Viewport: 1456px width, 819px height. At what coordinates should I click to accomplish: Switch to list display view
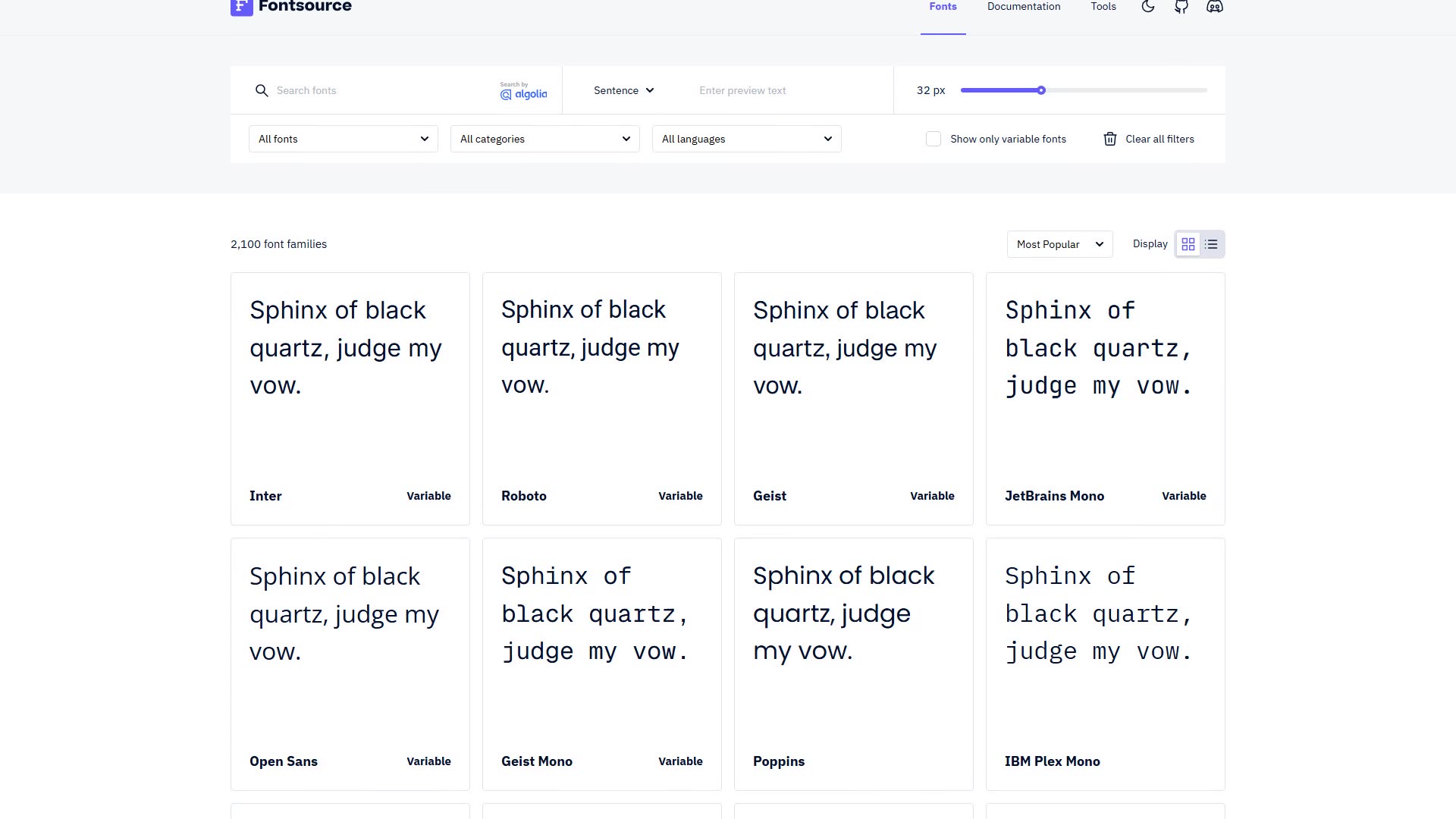coord(1211,244)
